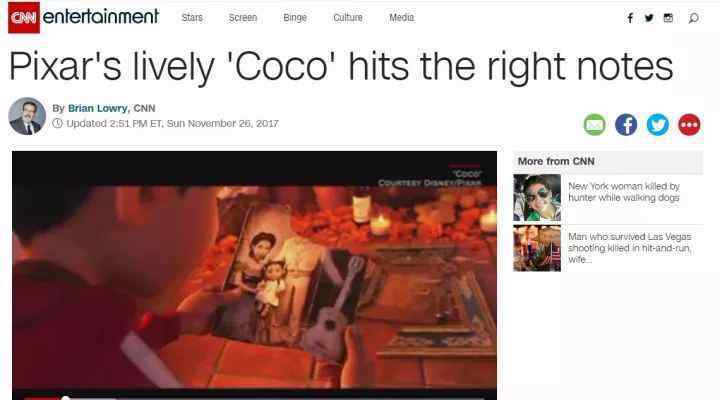Click the CNN logo
This screenshot has width=720, height=400.
coord(24,17)
